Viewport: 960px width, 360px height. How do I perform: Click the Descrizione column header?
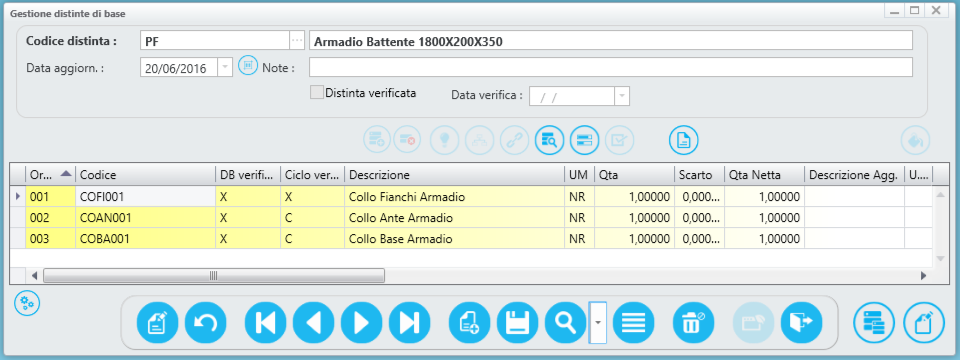coord(454,174)
